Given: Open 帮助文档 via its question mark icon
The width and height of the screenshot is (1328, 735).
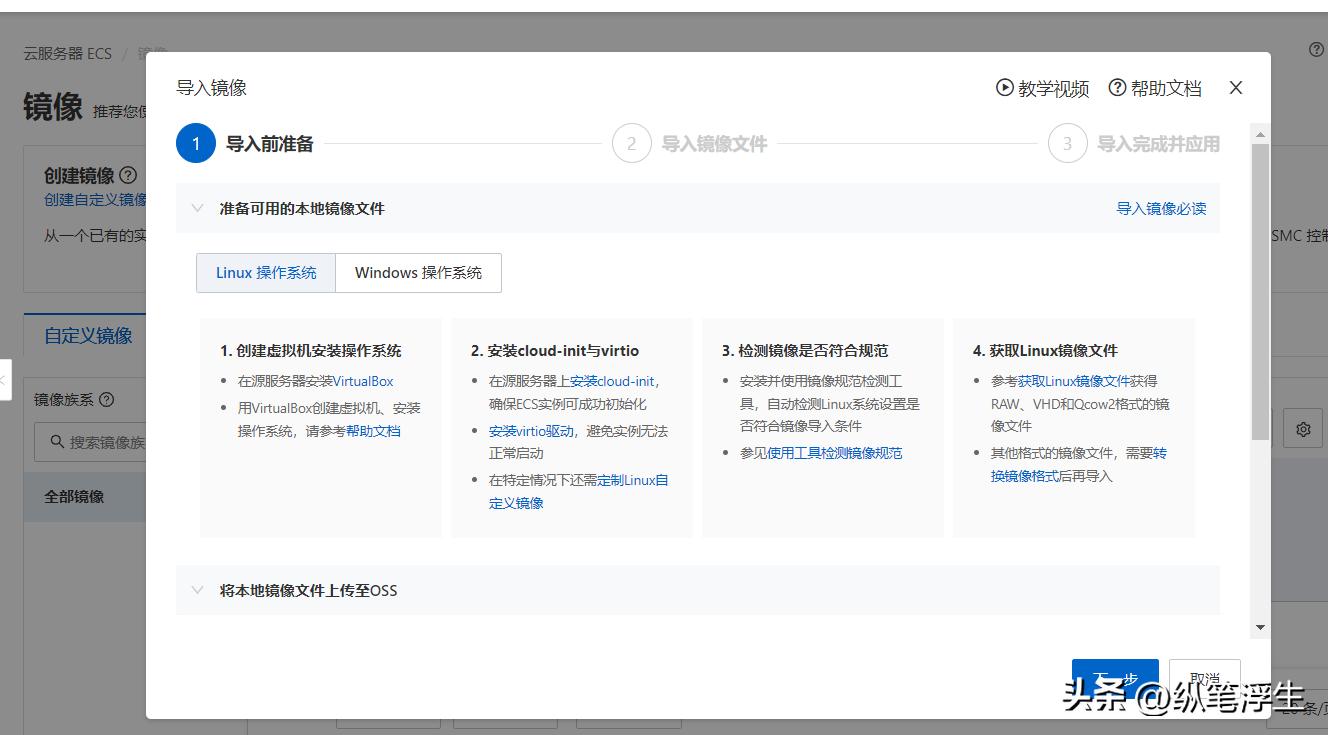Looking at the screenshot, I should [x=1117, y=88].
